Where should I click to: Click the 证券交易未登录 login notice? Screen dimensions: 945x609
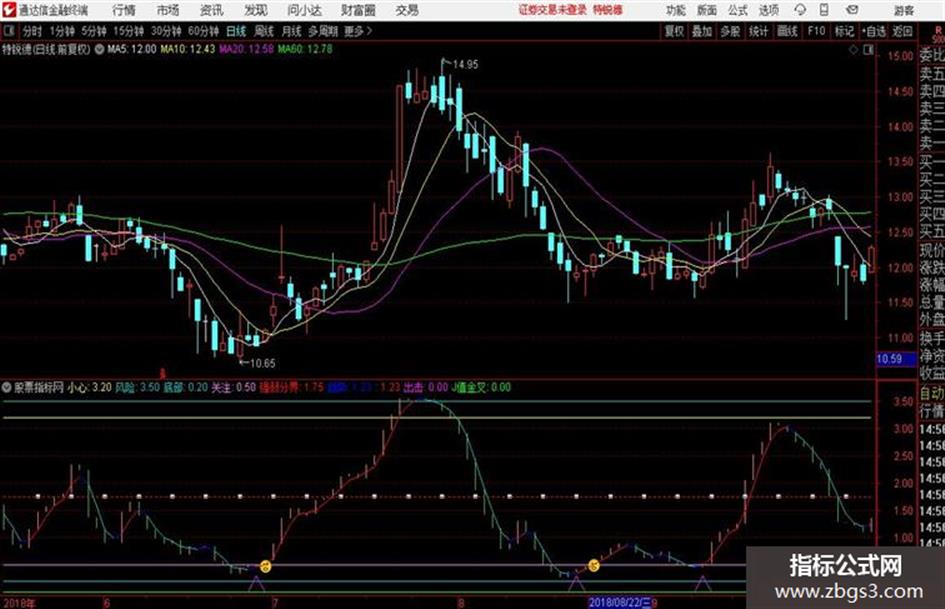pos(552,10)
